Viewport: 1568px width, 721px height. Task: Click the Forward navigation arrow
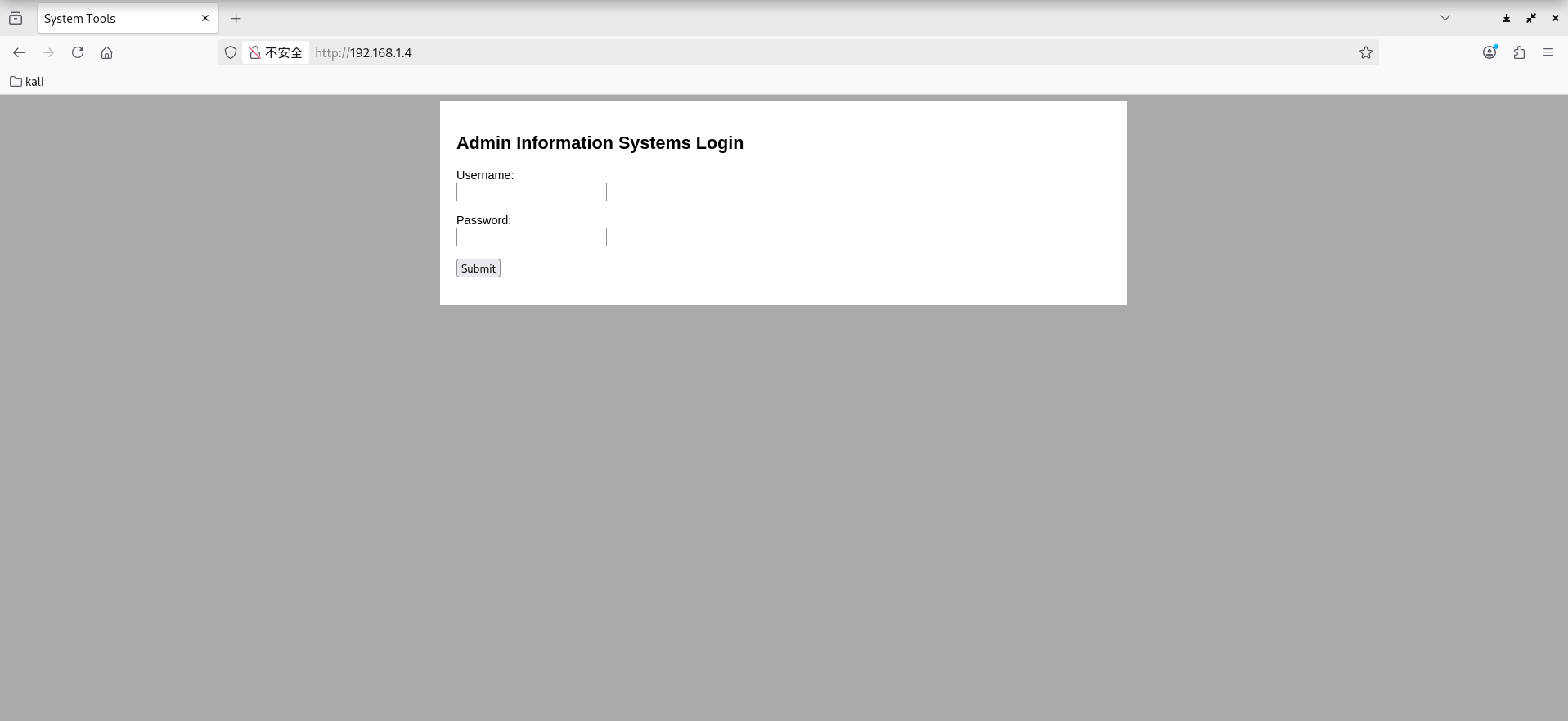(48, 52)
